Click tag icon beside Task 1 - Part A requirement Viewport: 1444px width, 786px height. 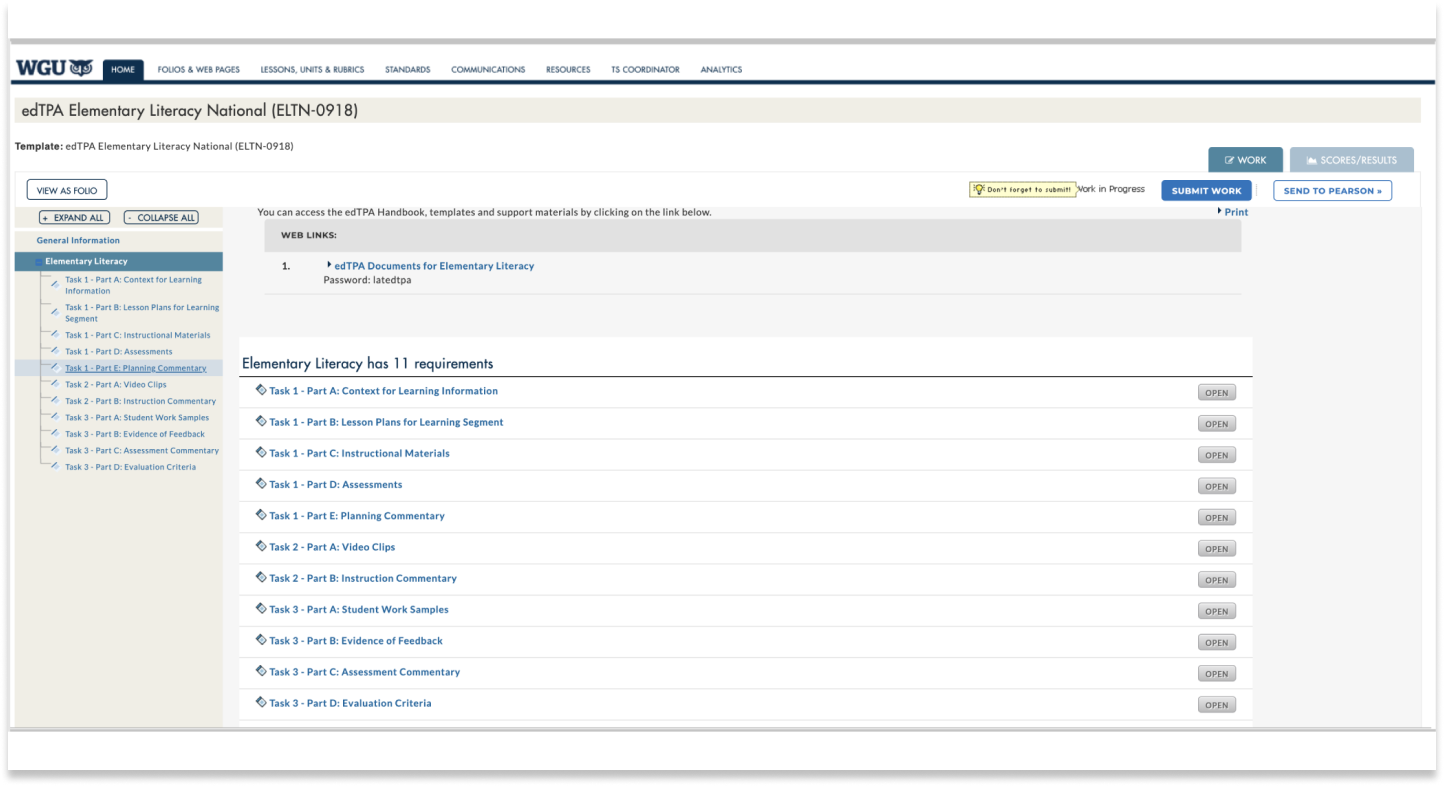click(261, 390)
